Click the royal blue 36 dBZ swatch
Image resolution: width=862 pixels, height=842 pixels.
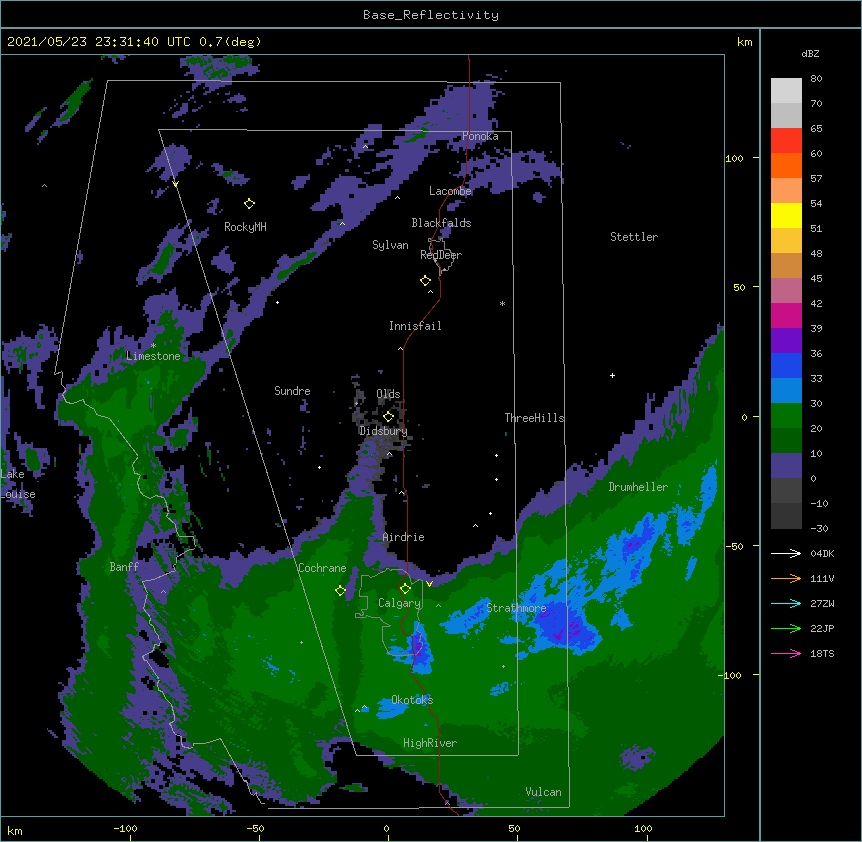pos(786,365)
